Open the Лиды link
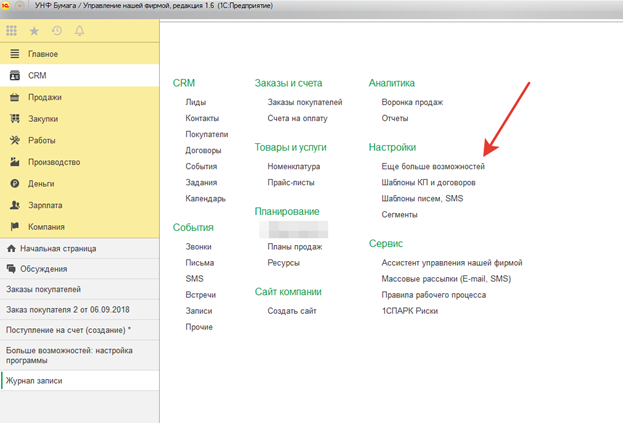The image size is (623, 423). point(195,102)
